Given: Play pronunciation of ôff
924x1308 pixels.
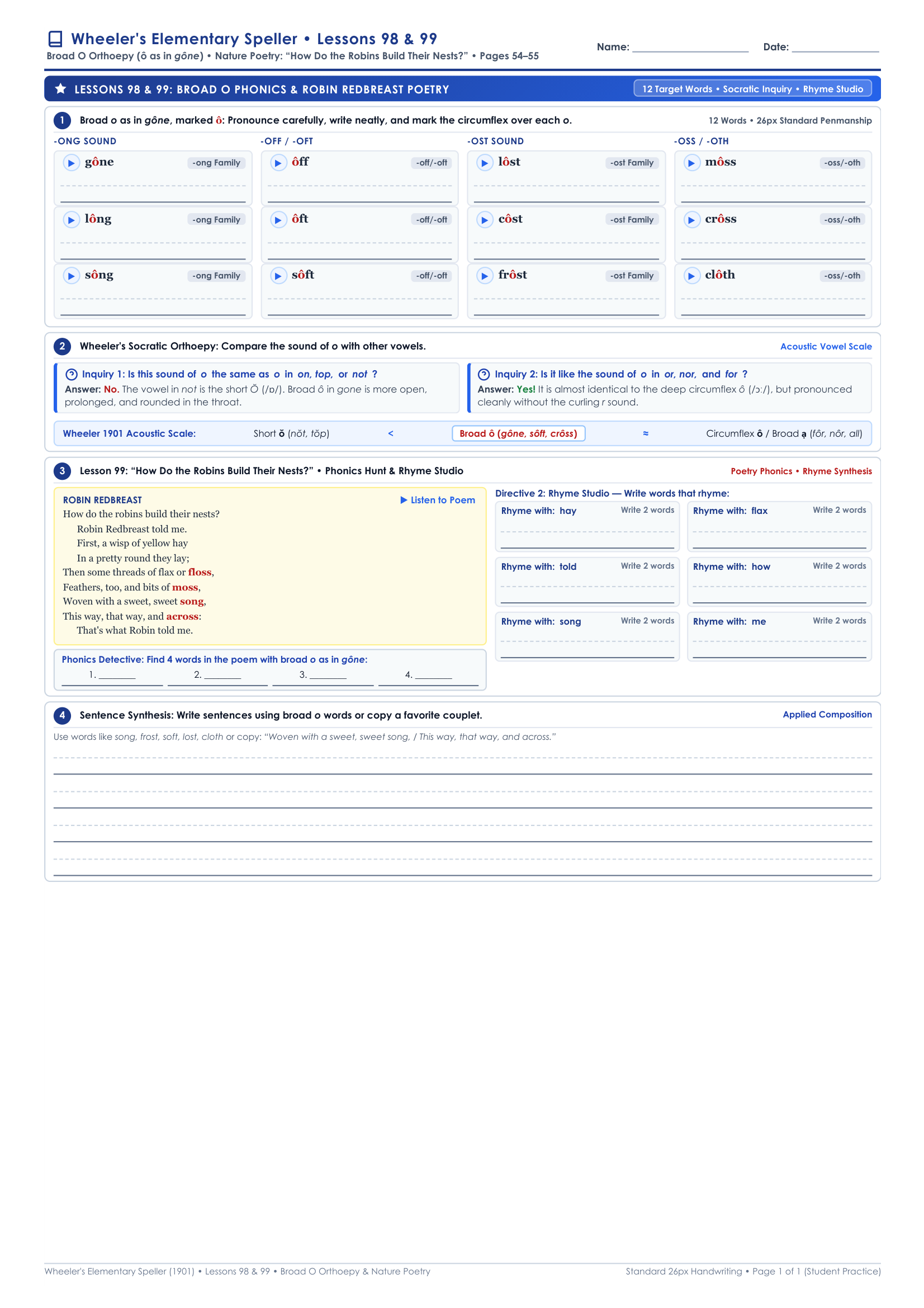Looking at the screenshot, I should [x=278, y=163].
